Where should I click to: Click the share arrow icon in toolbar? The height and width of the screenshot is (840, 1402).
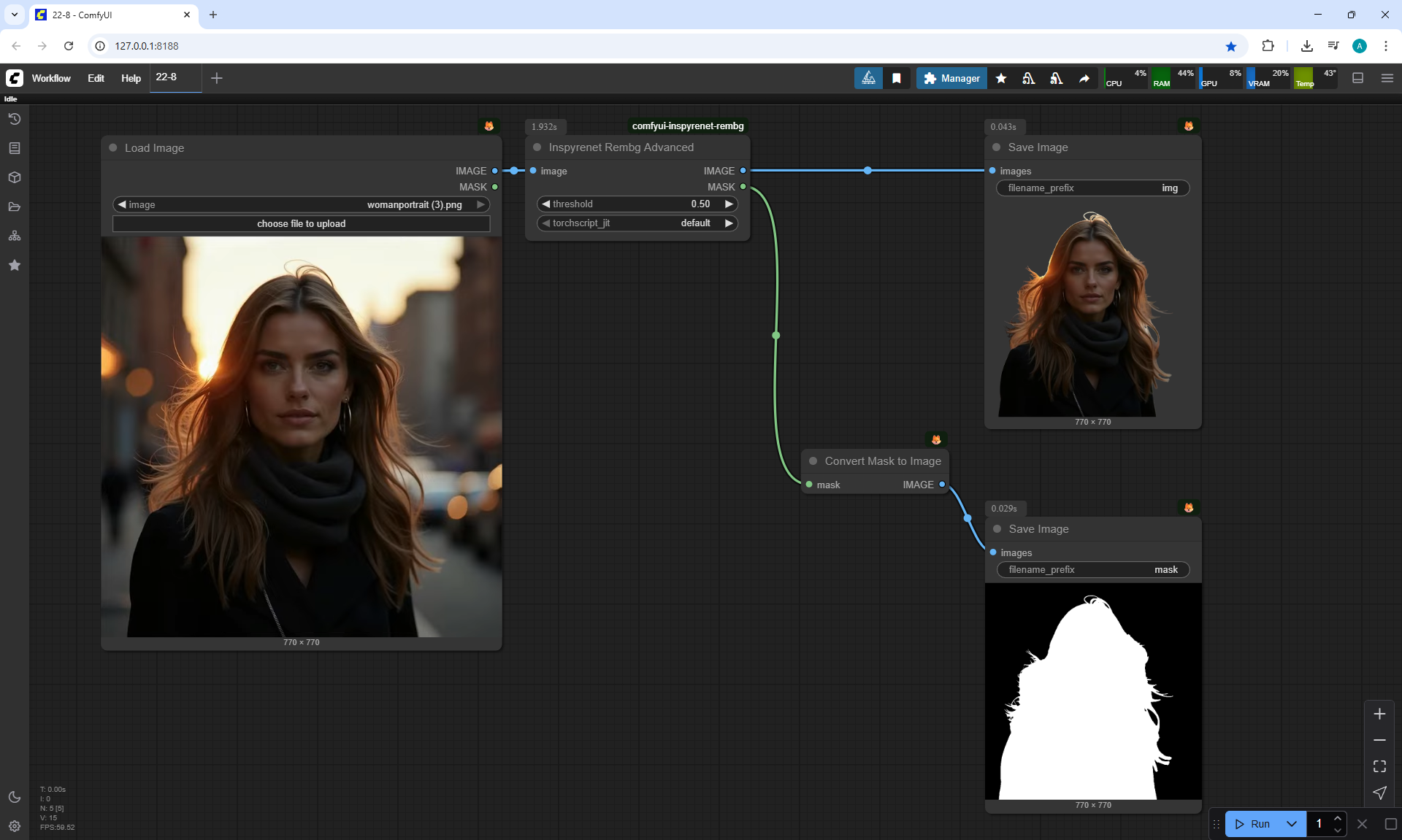(1084, 78)
